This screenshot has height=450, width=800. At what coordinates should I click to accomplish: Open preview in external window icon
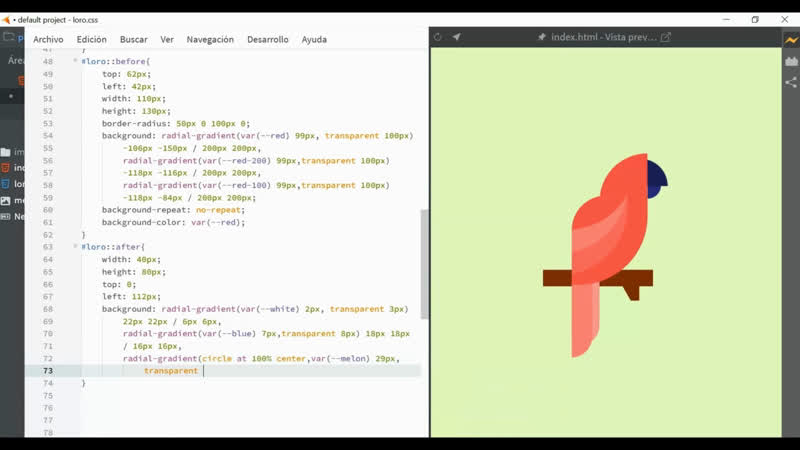tap(666, 37)
